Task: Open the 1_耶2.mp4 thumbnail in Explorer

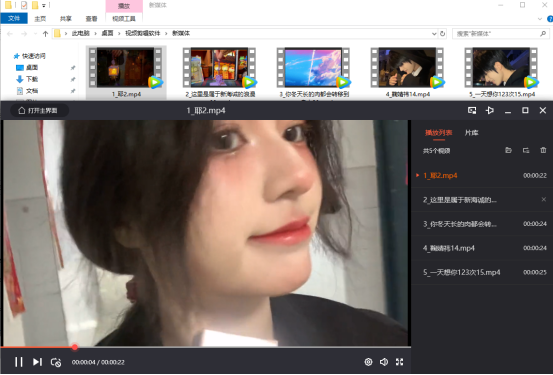Action: [x=126, y=68]
